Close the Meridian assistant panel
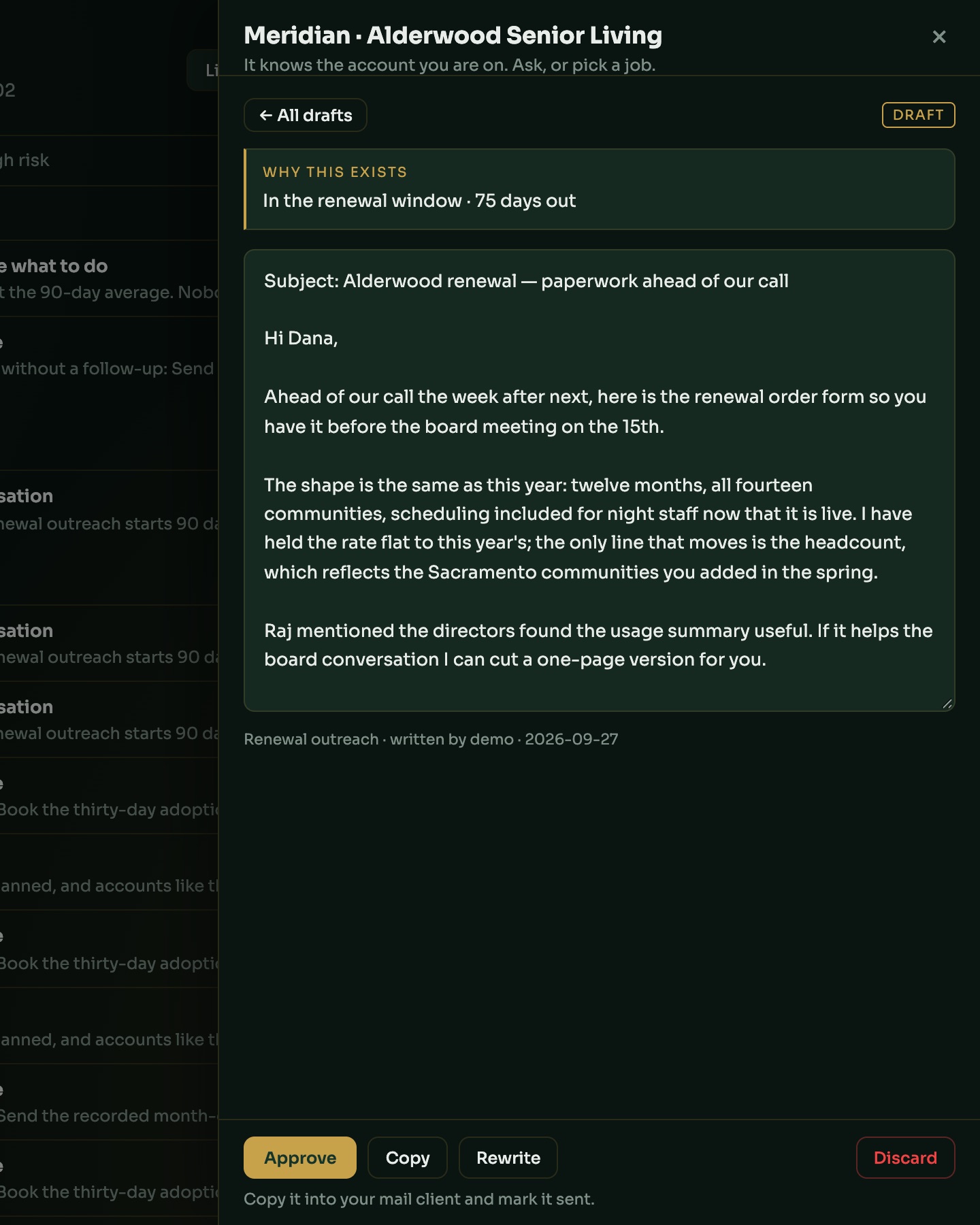The height and width of the screenshot is (1225, 980). (x=939, y=37)
